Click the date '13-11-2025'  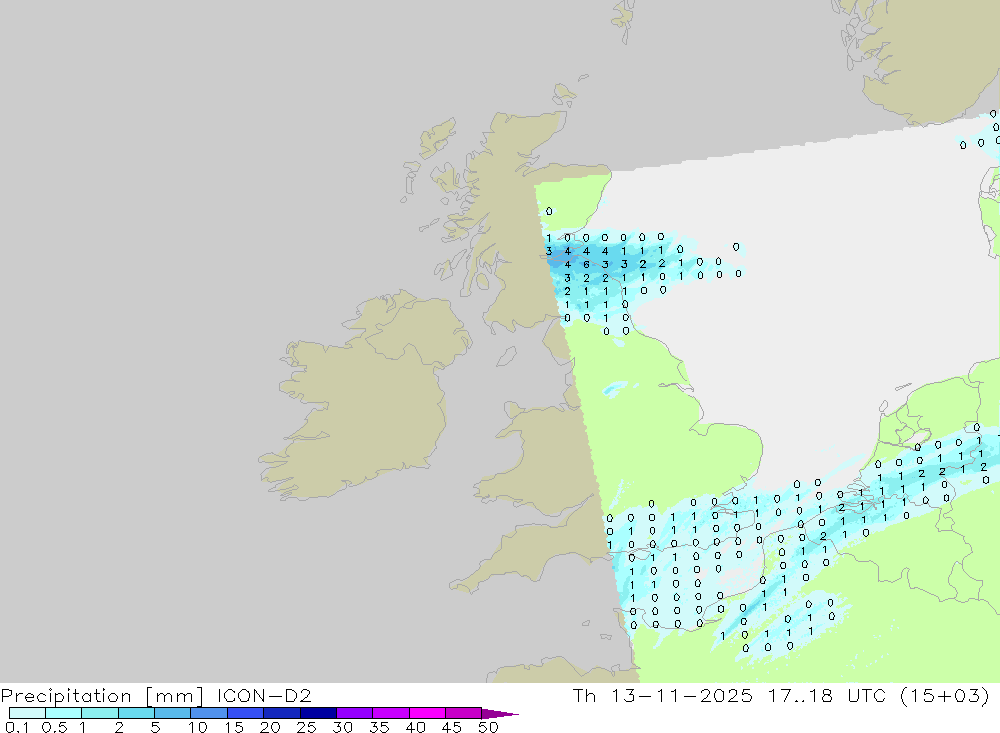(682, 695)
